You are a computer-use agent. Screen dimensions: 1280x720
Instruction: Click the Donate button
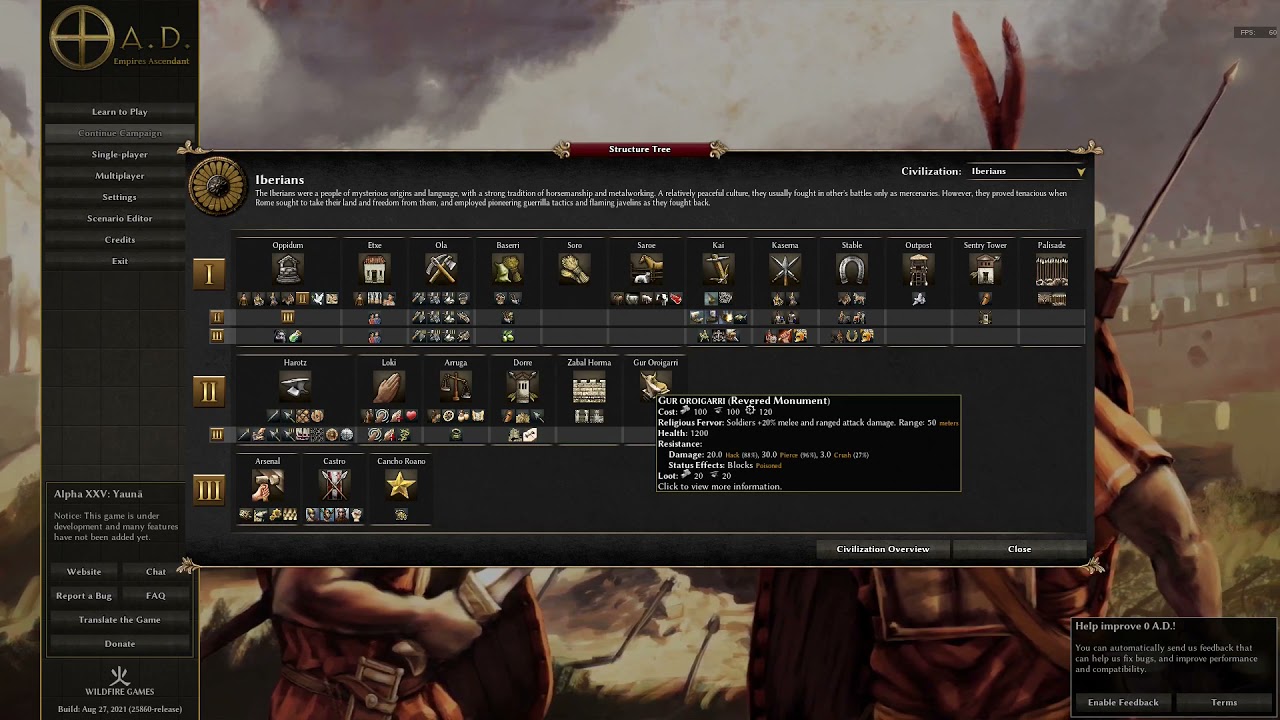click(x=120, y=644)
